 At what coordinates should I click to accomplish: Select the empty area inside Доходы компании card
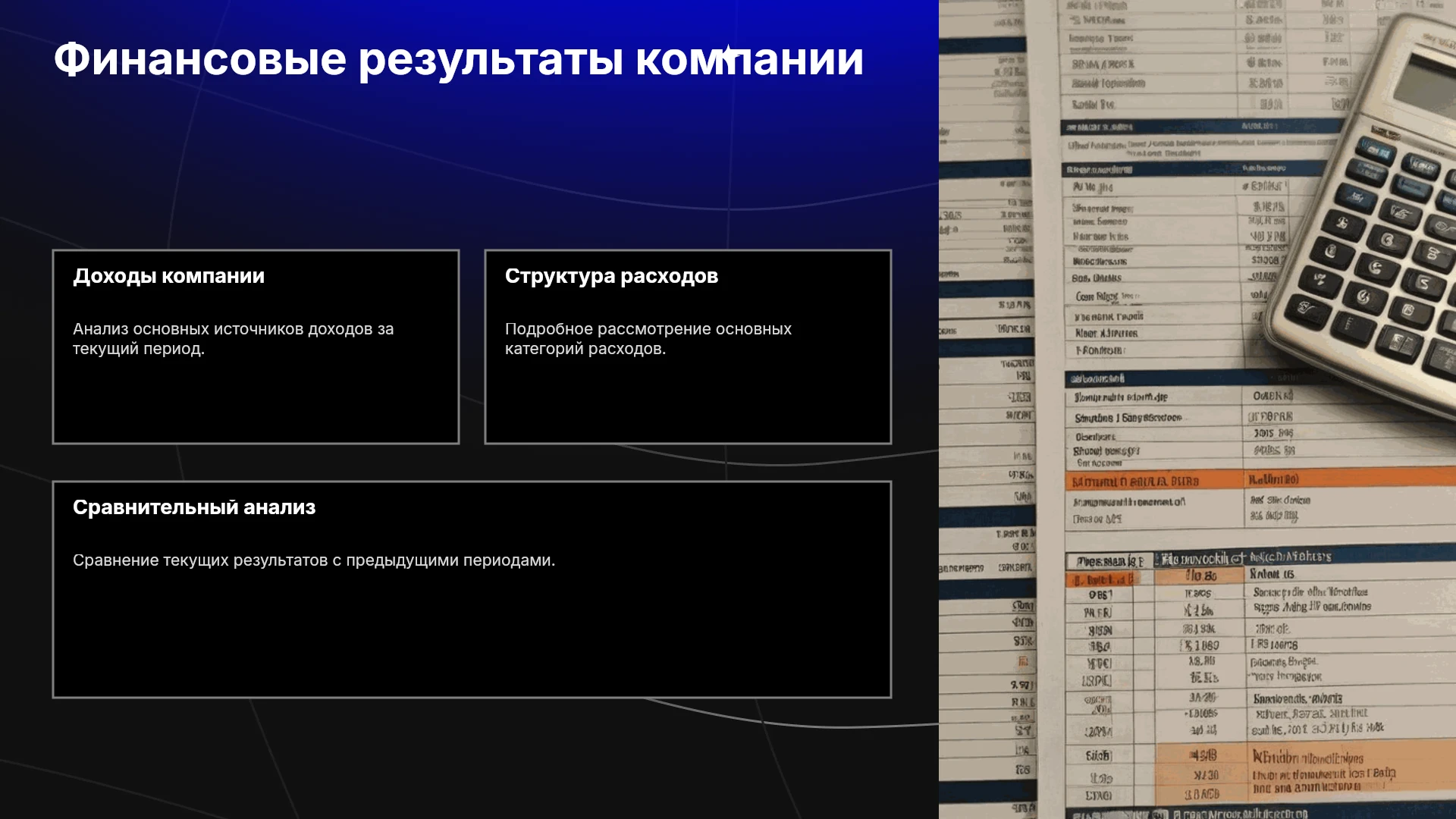pos(256,398)
